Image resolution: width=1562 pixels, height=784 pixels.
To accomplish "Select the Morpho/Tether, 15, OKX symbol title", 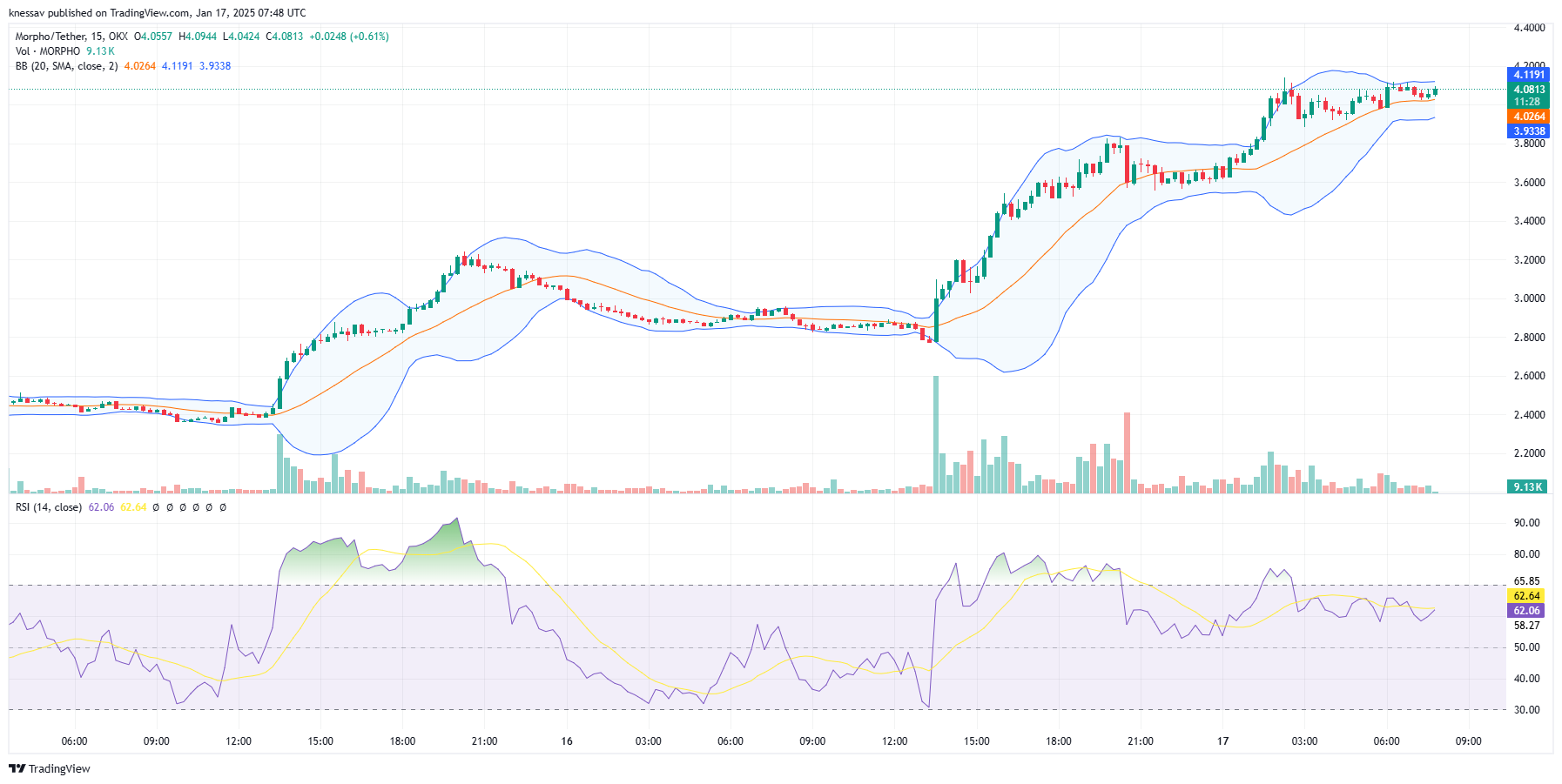I will tap(71, 37).
